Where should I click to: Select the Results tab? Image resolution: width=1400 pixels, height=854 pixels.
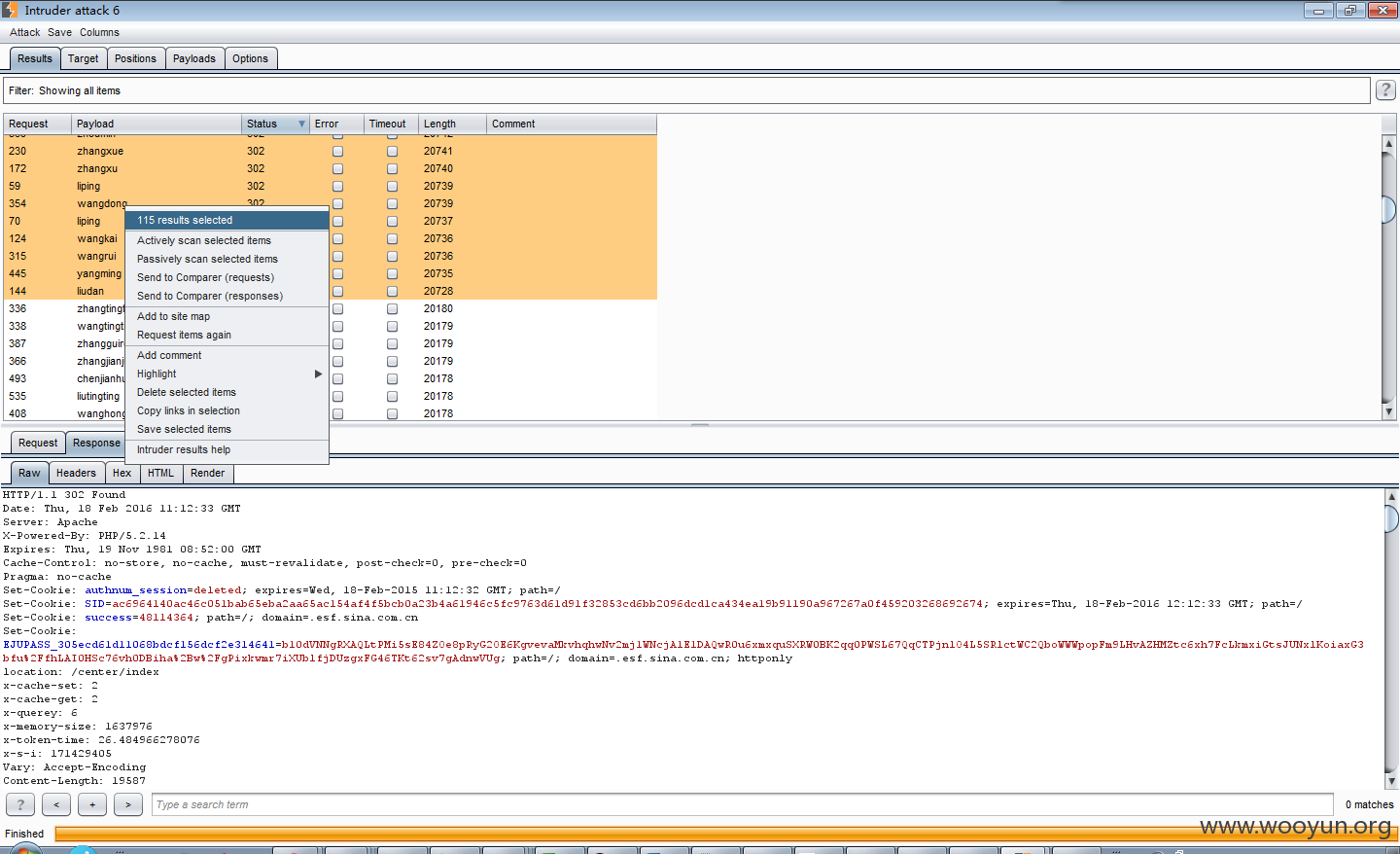pyautogui.click(x=35, y=58)
